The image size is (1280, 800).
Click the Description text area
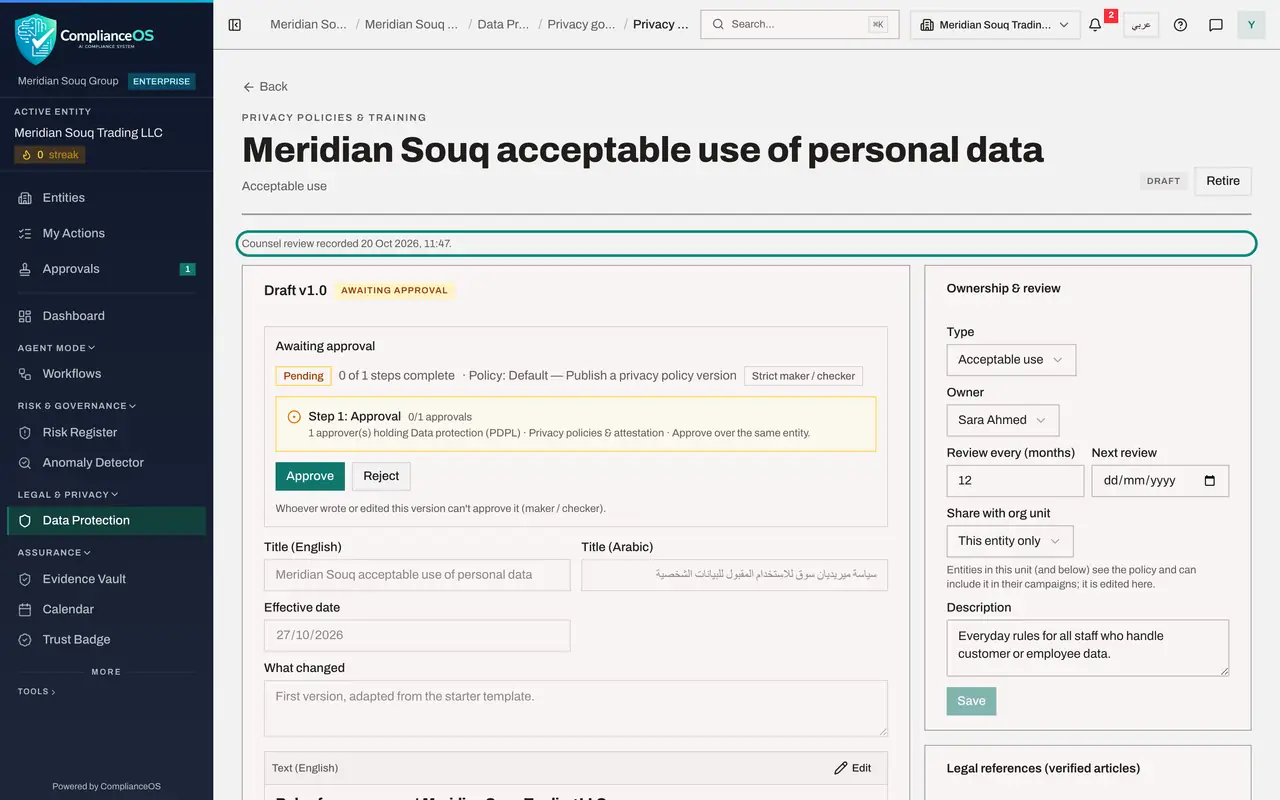point(1088,648)
